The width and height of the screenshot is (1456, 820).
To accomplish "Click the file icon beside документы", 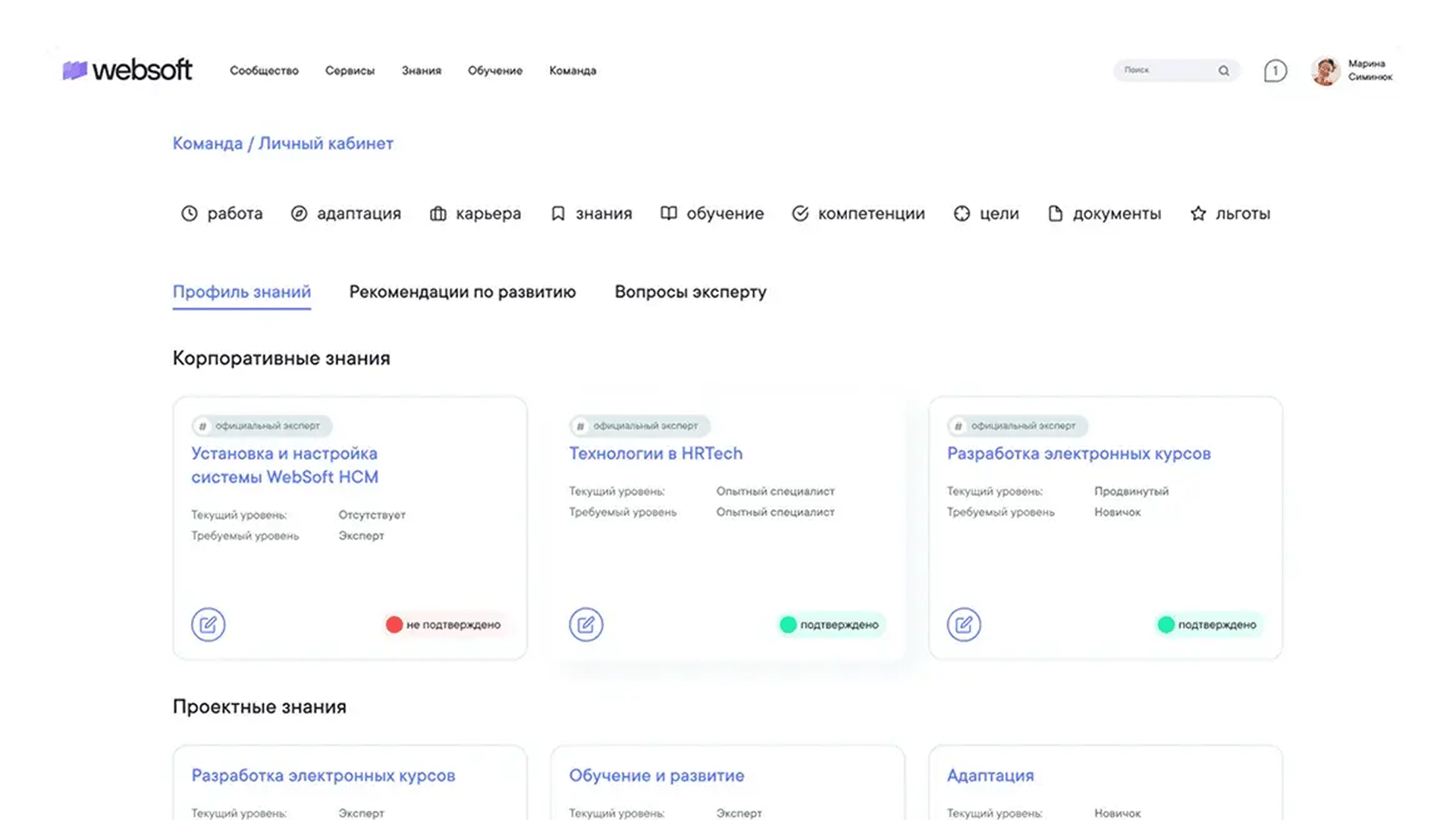I will click(x=1055, y=214).
